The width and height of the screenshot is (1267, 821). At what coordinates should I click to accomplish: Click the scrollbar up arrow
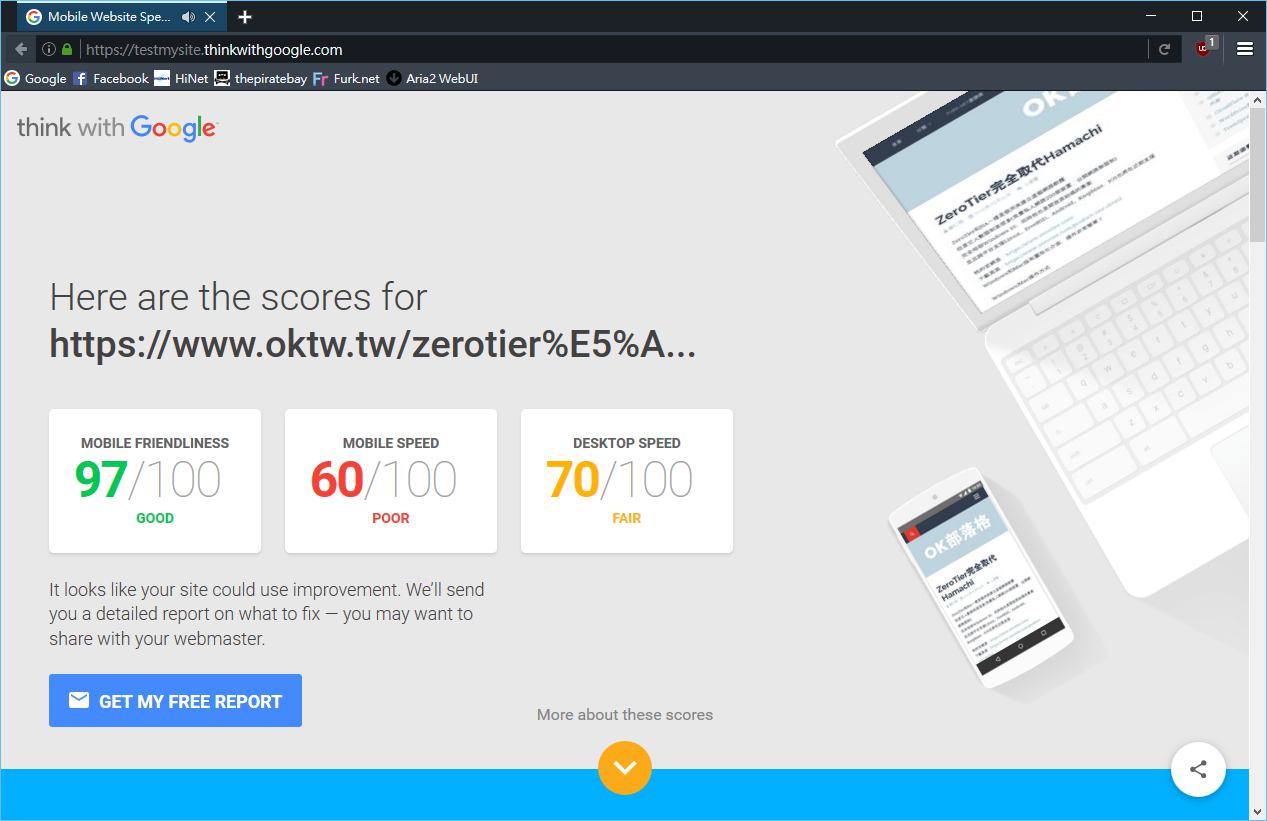1258,101
